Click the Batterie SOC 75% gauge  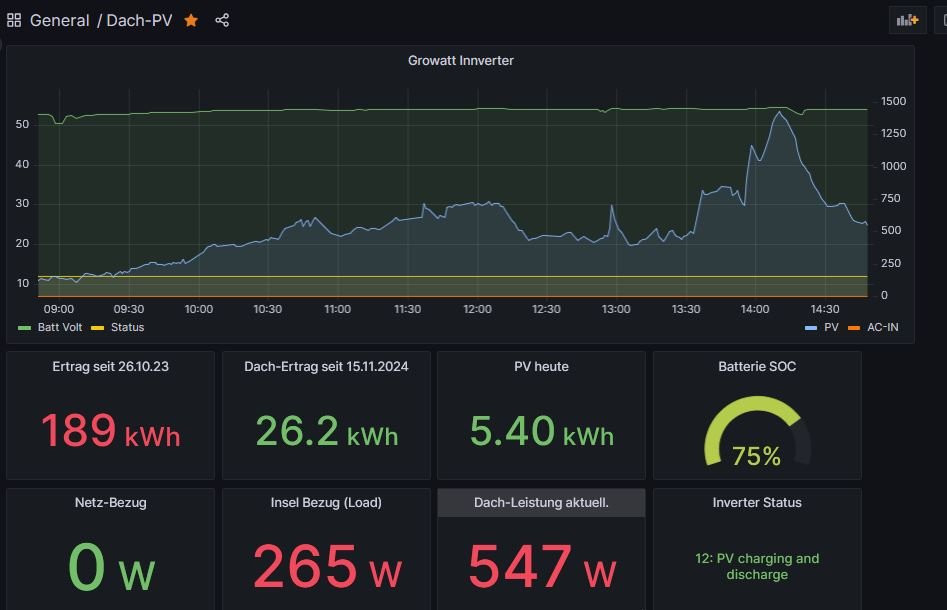click(x=756, y=440)
